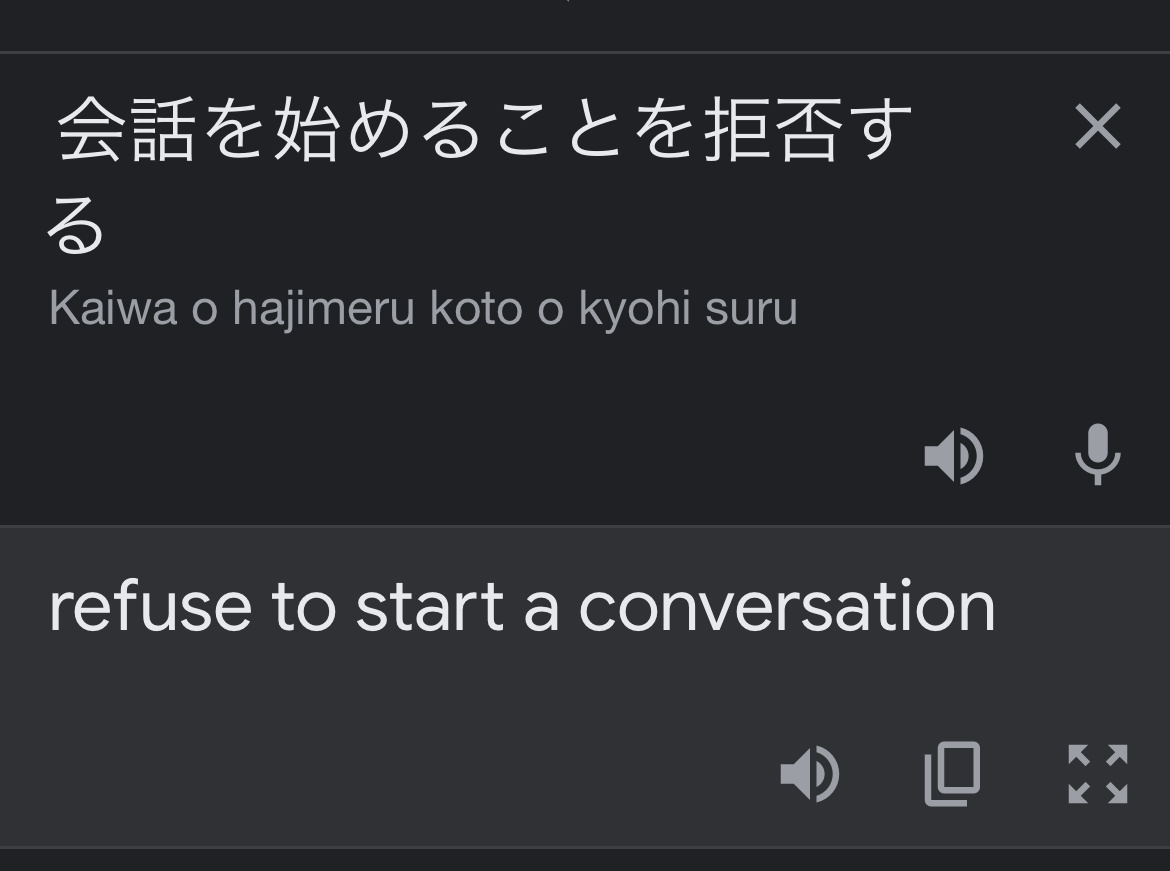The image size is (1170, 871).
Task: Tap the kanji 会話 at the text start
Action: (127, 128)
